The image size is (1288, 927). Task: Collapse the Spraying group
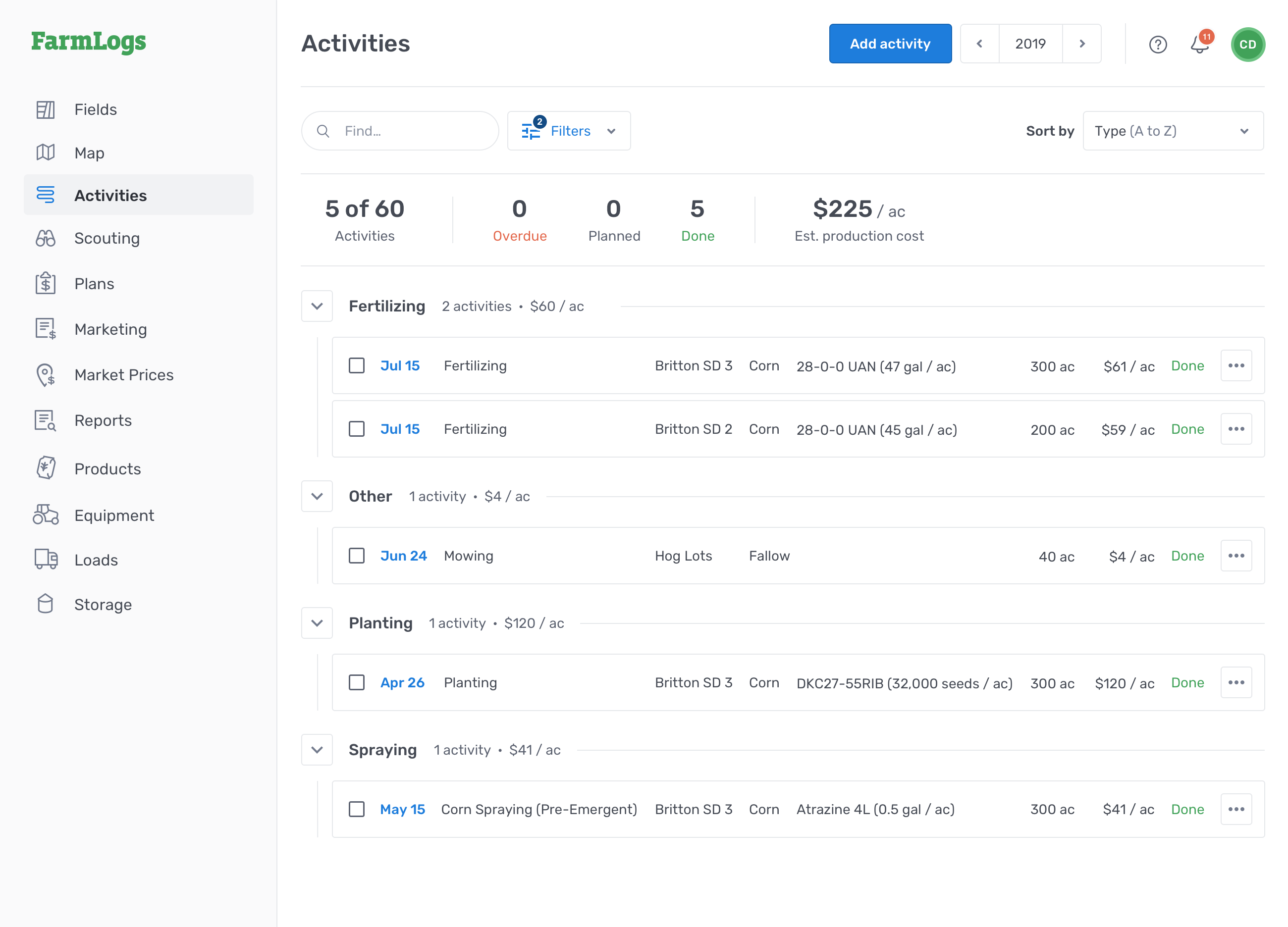pos(317,750)
